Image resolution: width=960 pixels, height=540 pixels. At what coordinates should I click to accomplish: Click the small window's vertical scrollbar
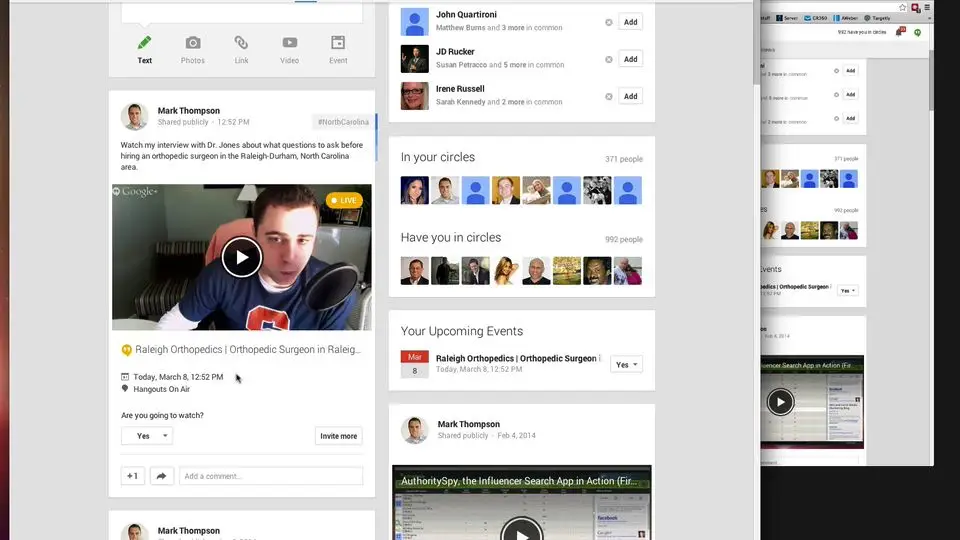coord(931,80)
